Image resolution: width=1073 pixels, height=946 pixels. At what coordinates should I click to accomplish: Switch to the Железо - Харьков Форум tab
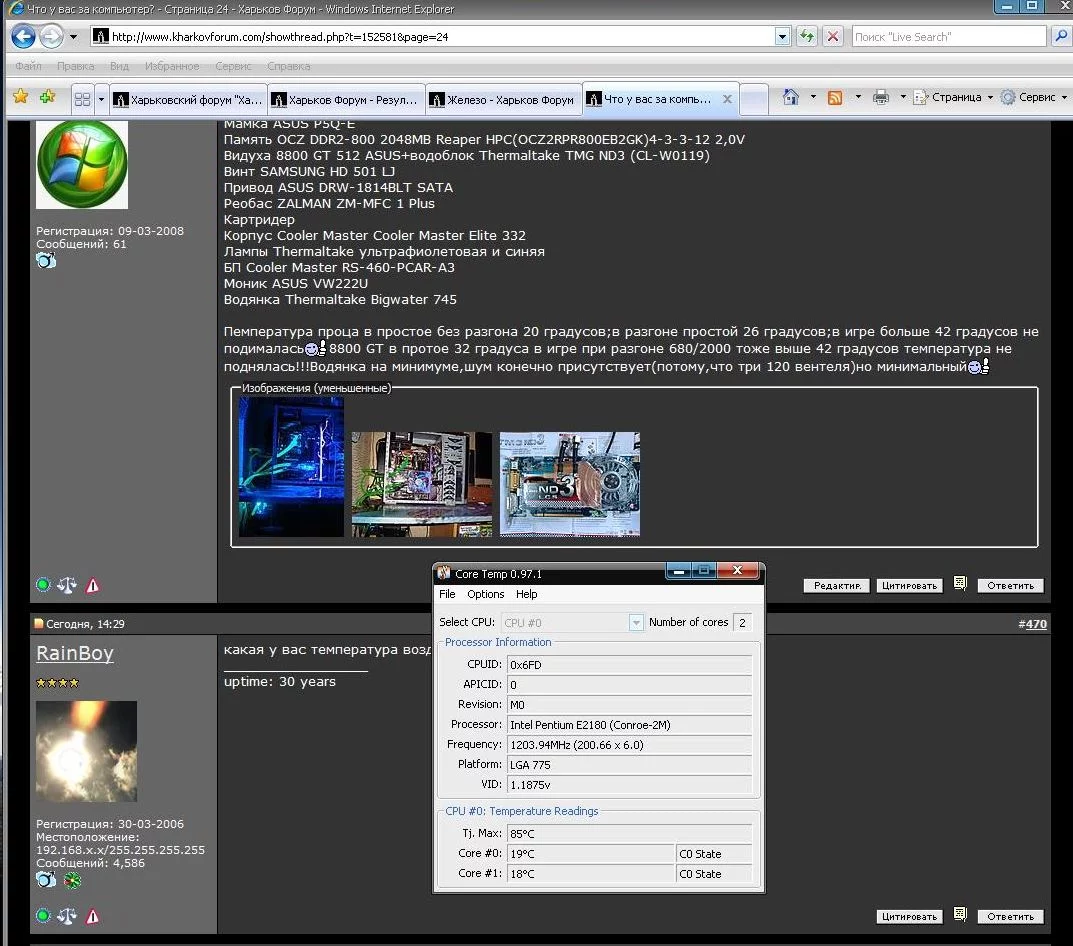point(504,100)
